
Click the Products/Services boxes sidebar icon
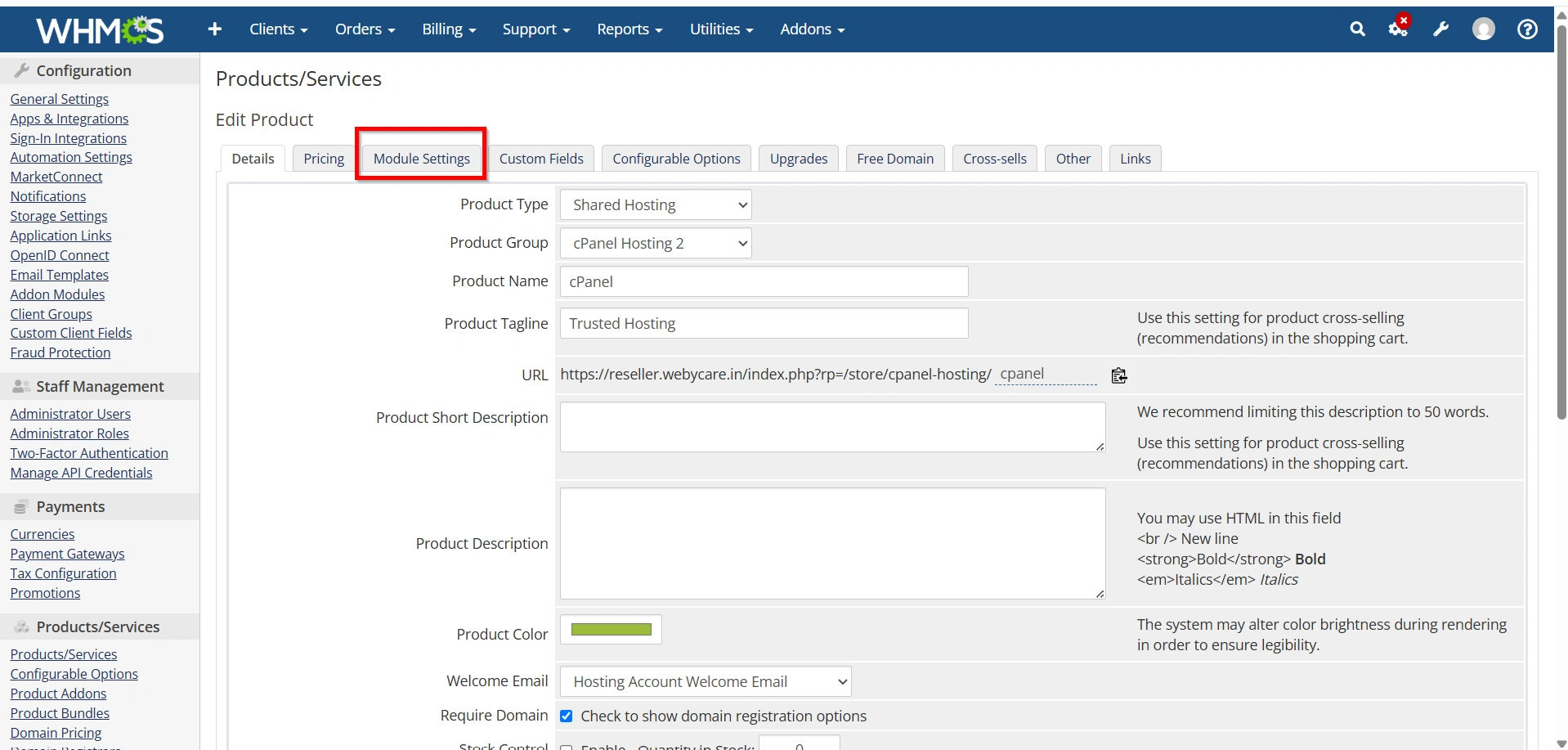point(22,626)
